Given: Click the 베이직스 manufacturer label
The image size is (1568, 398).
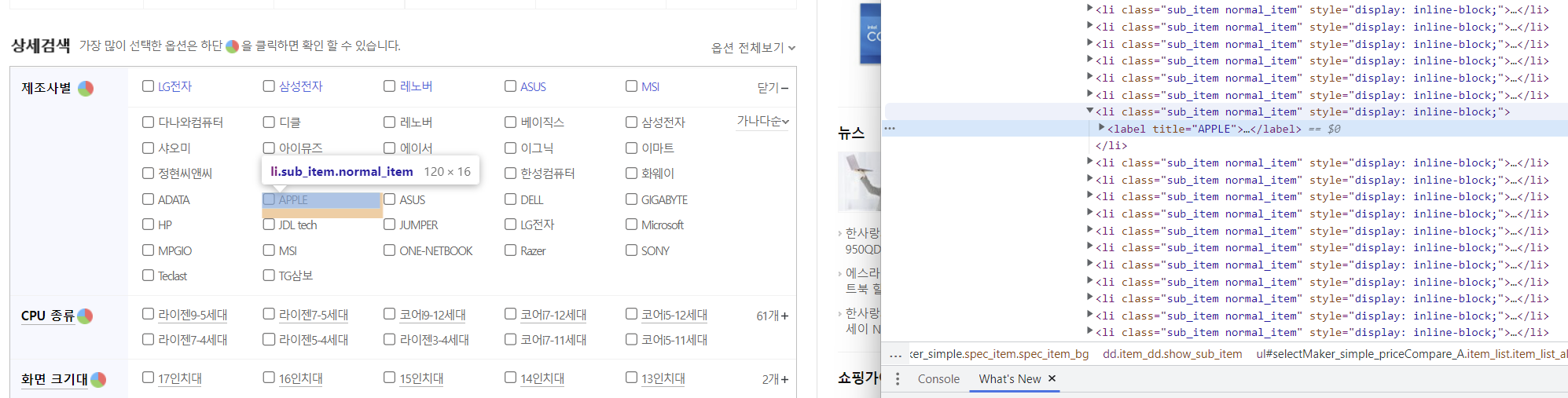Looking at the screenshot, I should tap(542, 122).
